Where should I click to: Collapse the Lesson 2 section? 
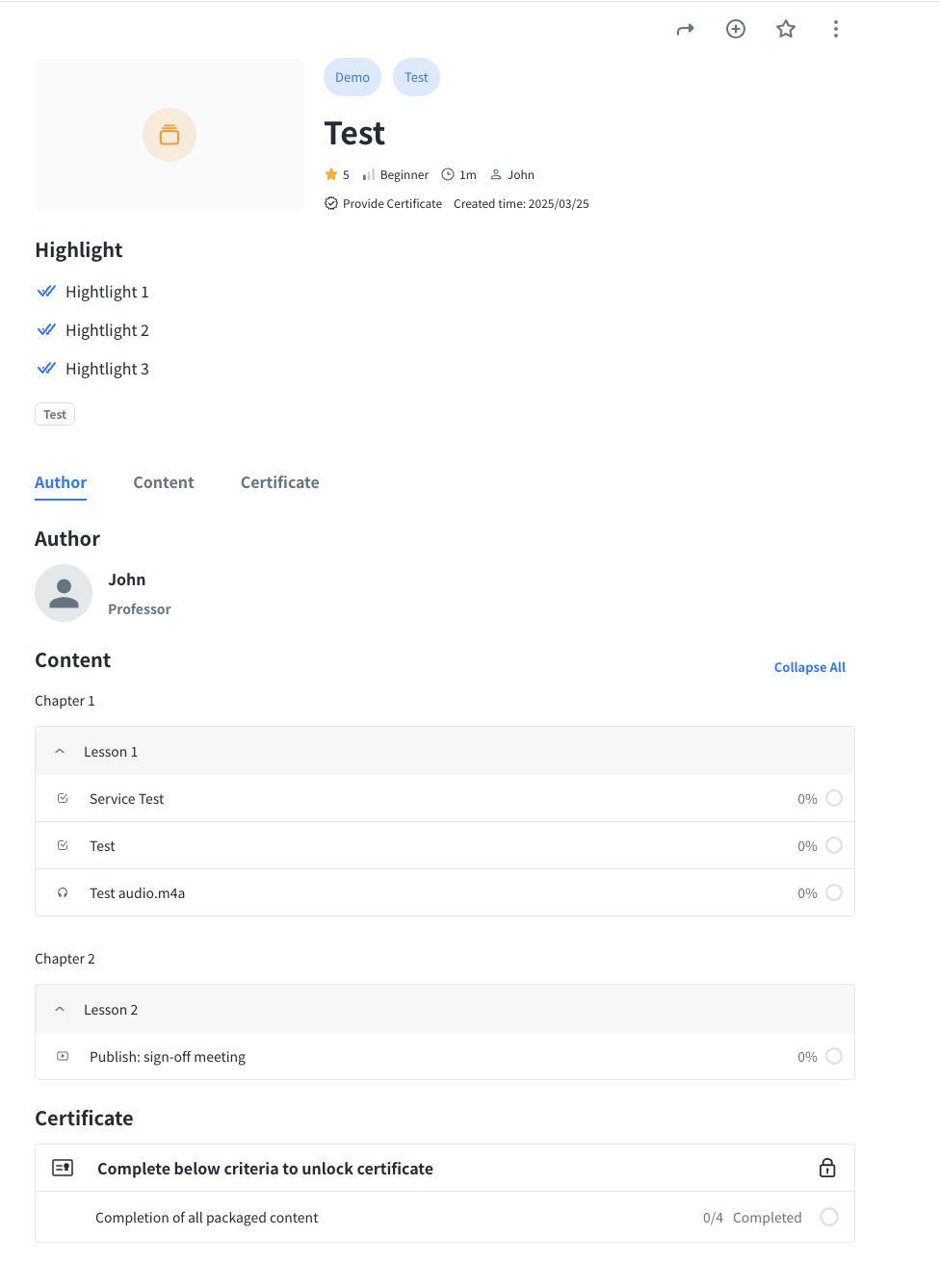click(60, 1010)
